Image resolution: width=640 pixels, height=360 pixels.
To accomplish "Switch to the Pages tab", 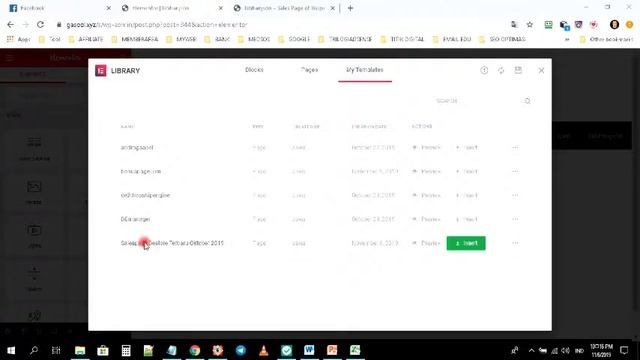I will pos(309,70).
